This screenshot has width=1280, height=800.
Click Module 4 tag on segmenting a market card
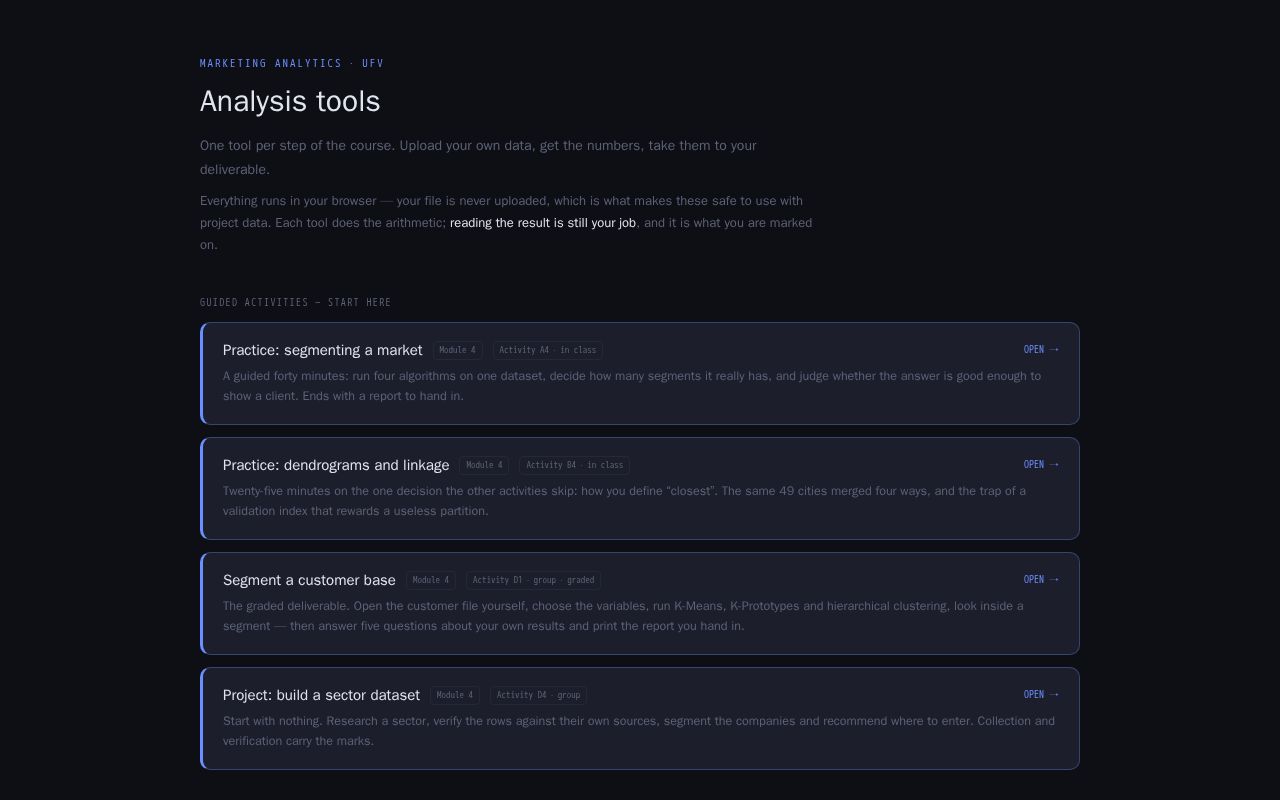(458, 350)
